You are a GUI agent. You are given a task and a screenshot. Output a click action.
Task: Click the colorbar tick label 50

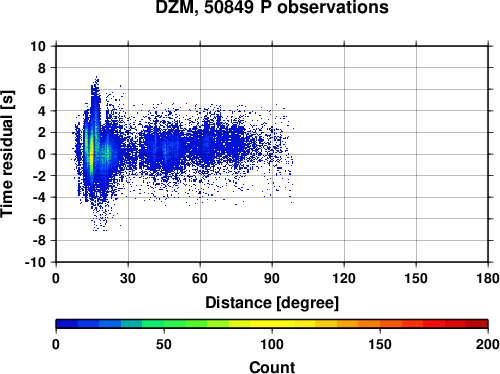(164, 344)
